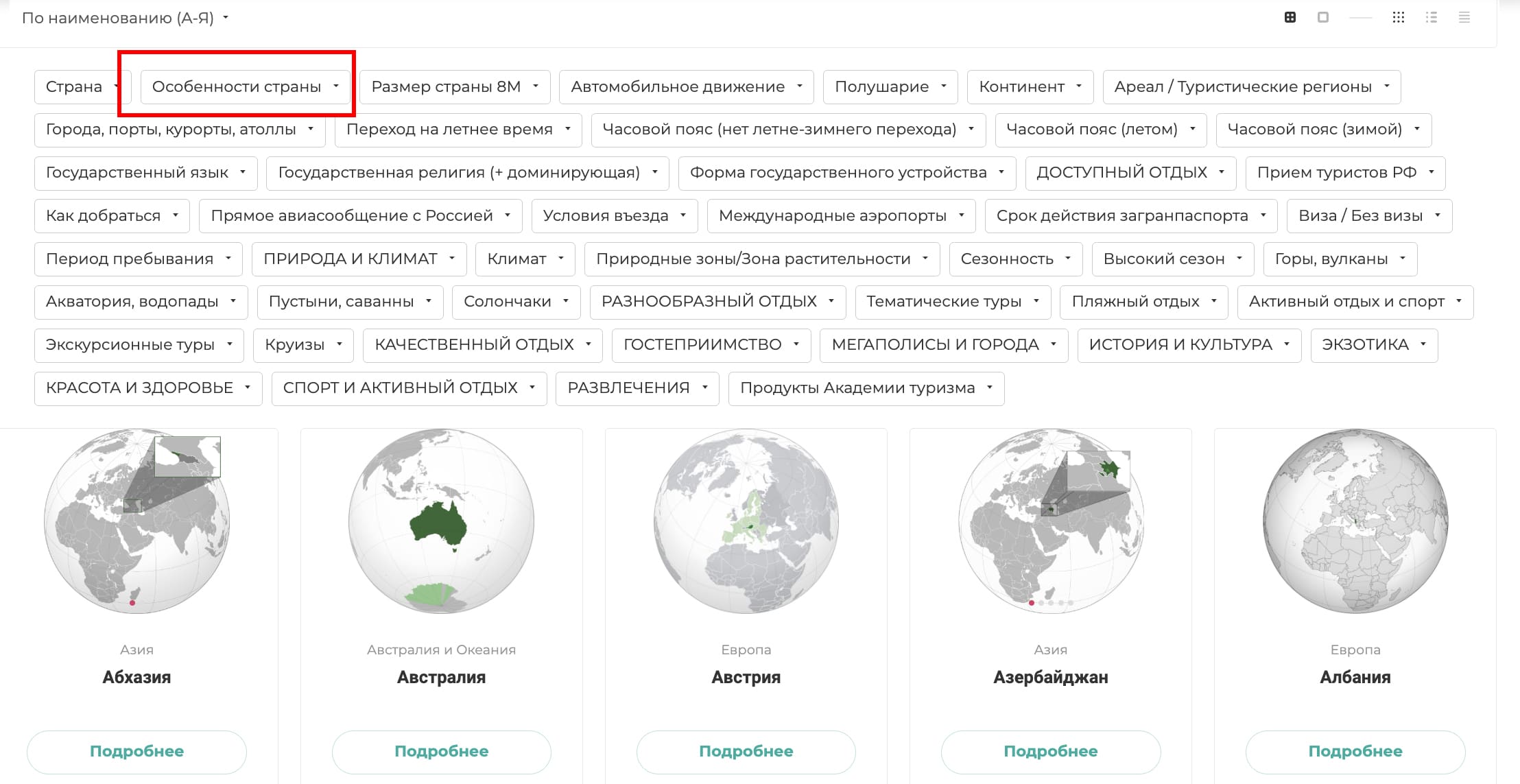Select the dense dotted grid view icon
Image resolution: width=1520 pixels, height=784 pixels.
point(1398,18)
